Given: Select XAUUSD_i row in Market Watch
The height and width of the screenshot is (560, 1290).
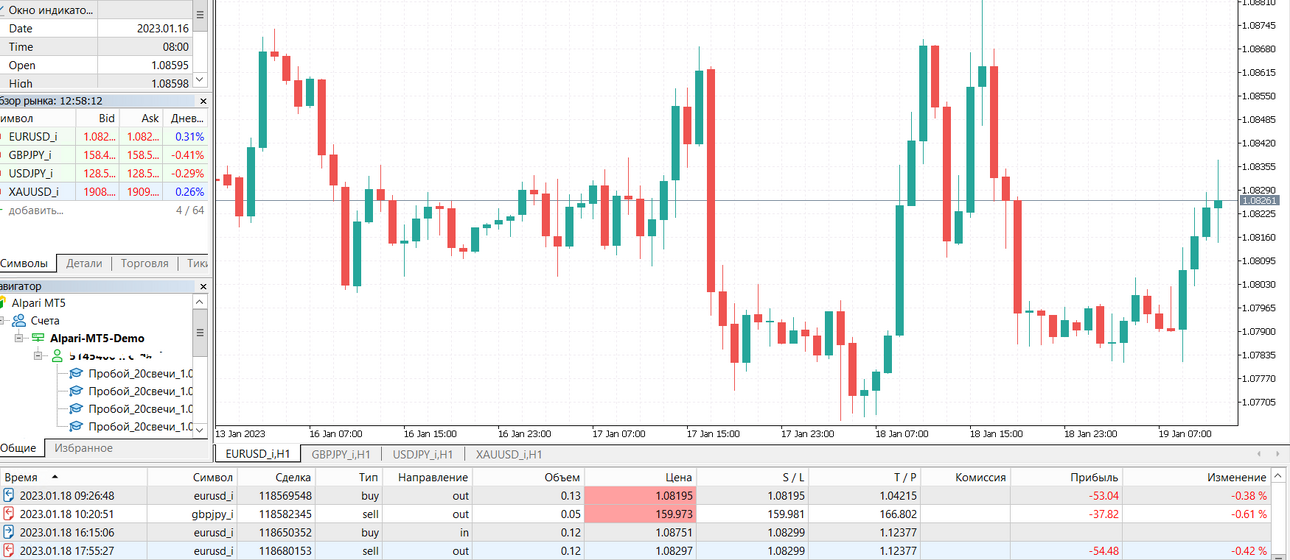Looking at the screenshot, I should pos(104,191).
